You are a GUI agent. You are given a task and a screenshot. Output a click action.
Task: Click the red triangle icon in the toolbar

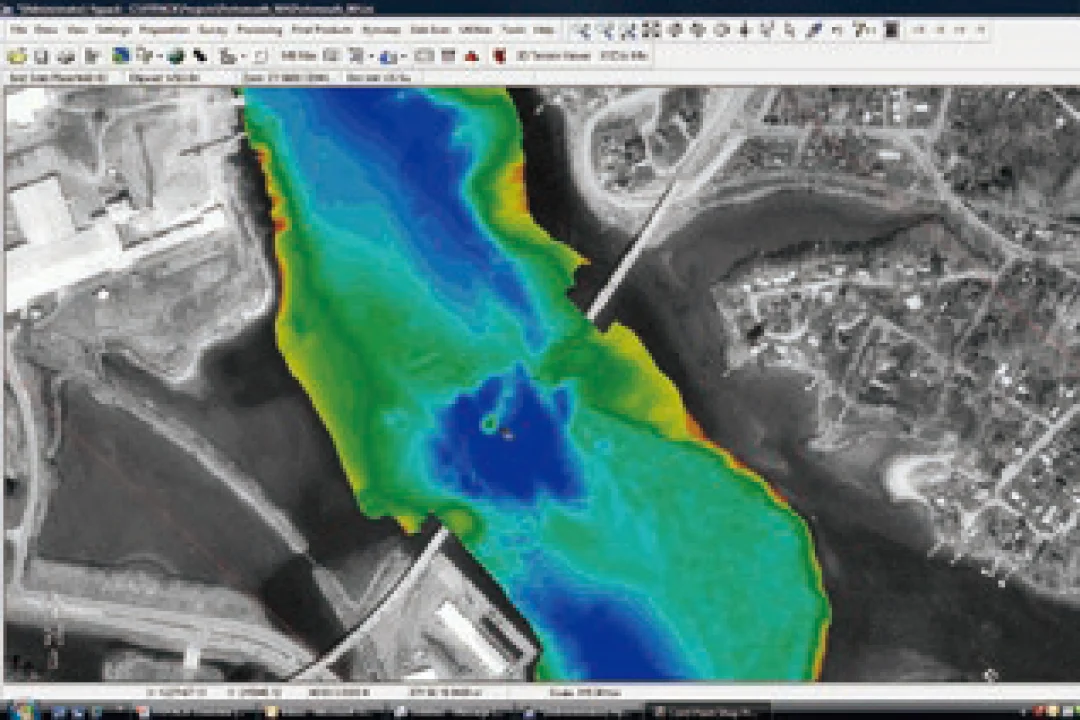(x=471, y=56)
